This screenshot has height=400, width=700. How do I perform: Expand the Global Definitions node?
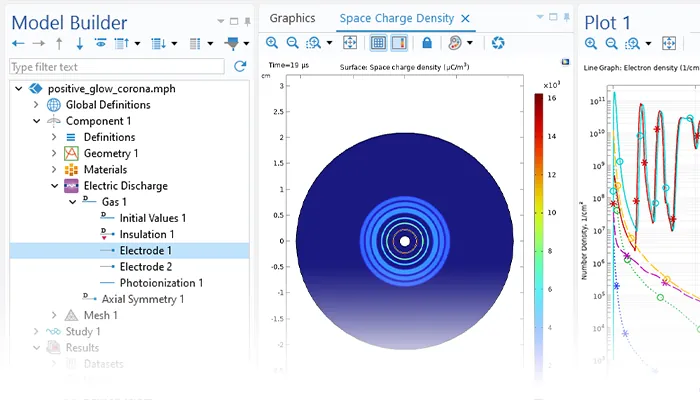point(37,105)
